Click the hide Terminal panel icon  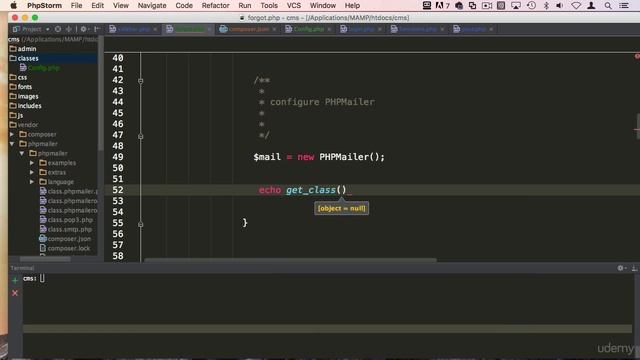click(634, 268)
